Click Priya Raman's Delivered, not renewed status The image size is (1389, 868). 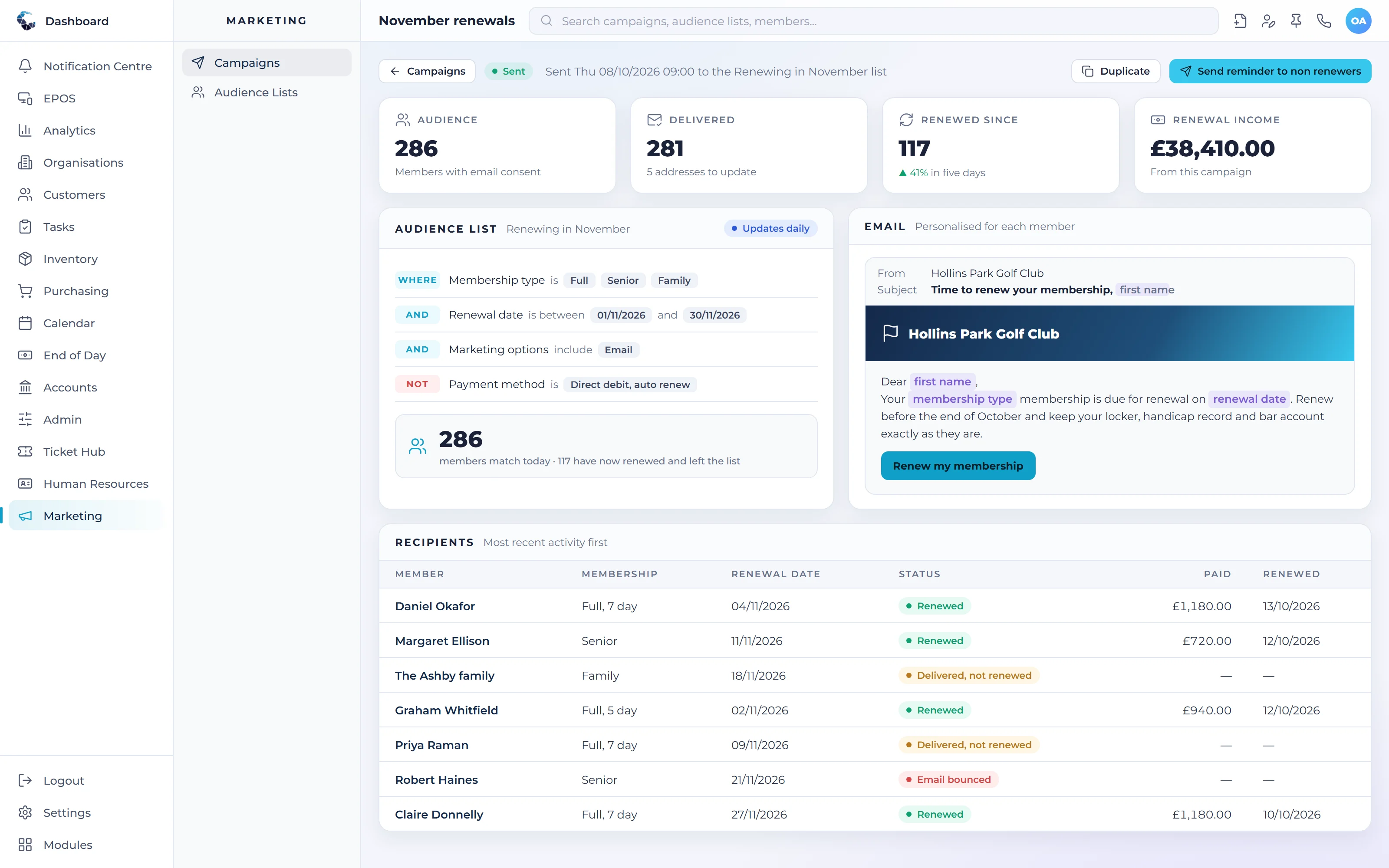[x=969, y=745]
